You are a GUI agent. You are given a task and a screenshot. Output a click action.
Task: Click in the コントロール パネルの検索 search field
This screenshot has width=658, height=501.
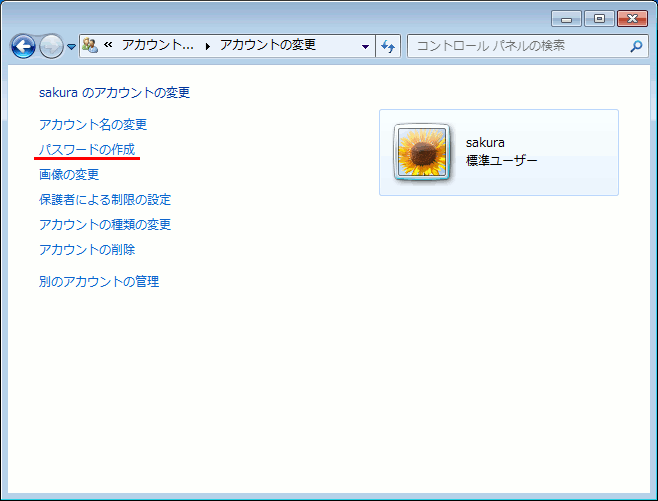pos(515,46)
